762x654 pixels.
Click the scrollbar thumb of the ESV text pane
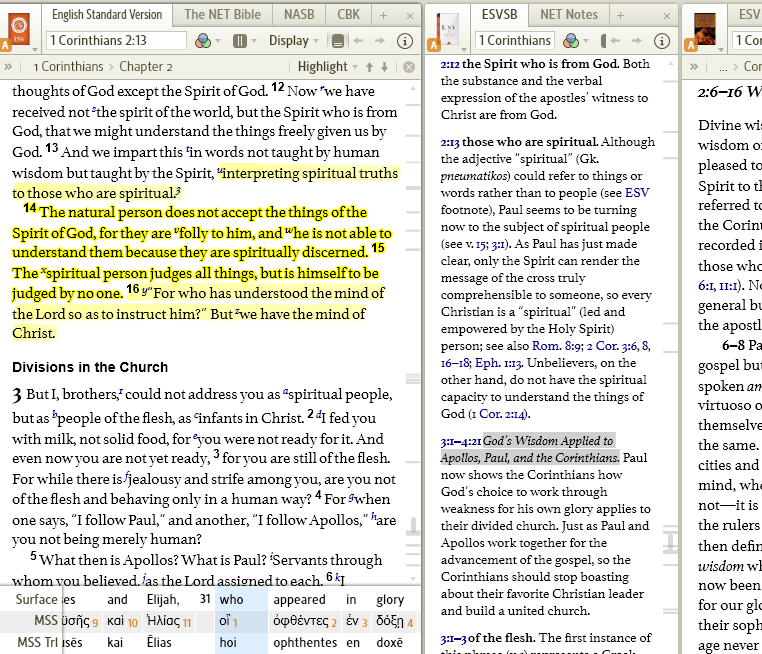pyautogui.click(x=414, y=525)
